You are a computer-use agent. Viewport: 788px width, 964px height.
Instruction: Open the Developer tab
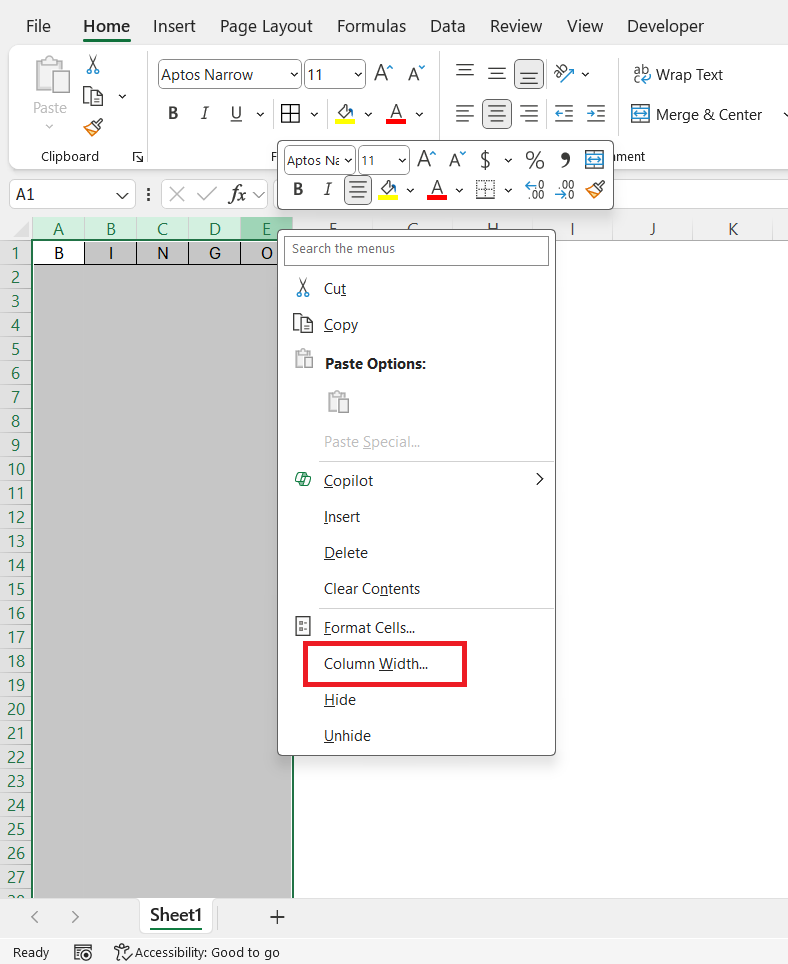pyautogui.click(x=665, y=26)
